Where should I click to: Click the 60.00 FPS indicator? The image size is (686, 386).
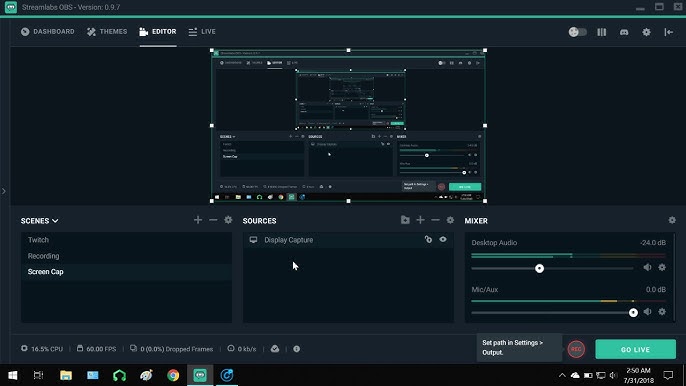click(96, 349)
